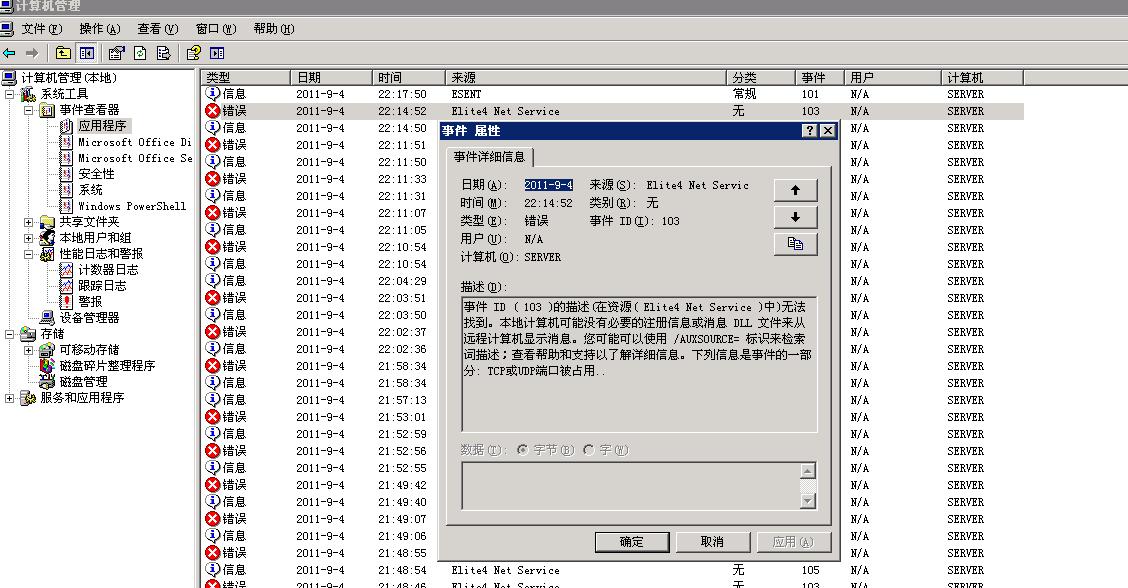The image size is (1128, 588).
Task: Select 设备管理器 in the tree
Action: coord(88,318)
